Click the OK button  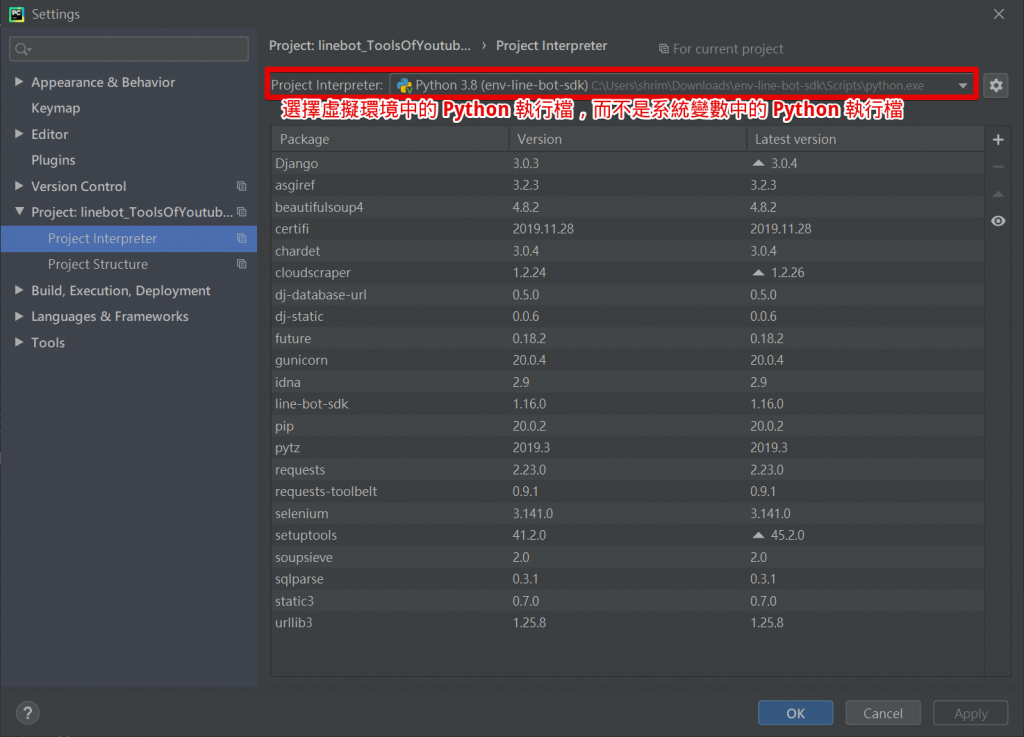795,713
